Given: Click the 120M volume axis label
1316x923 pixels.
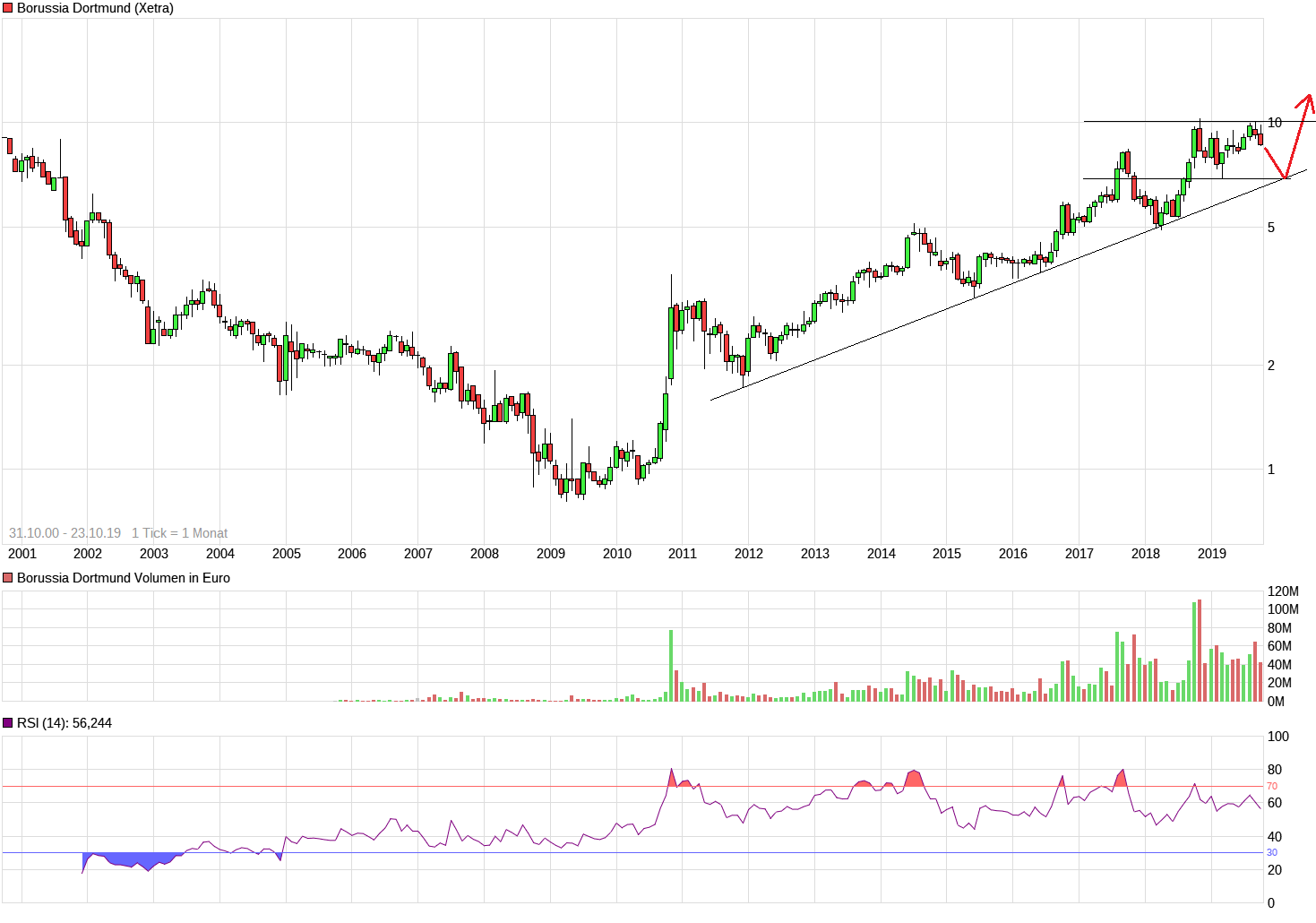Looking at the screenshot, I should pyautogui.click(x=1283, y=591).
